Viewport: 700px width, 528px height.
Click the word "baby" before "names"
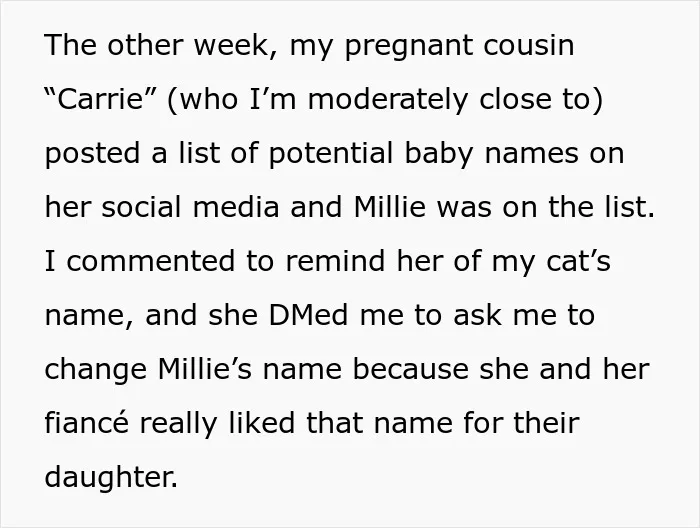[x=438, y=154]
